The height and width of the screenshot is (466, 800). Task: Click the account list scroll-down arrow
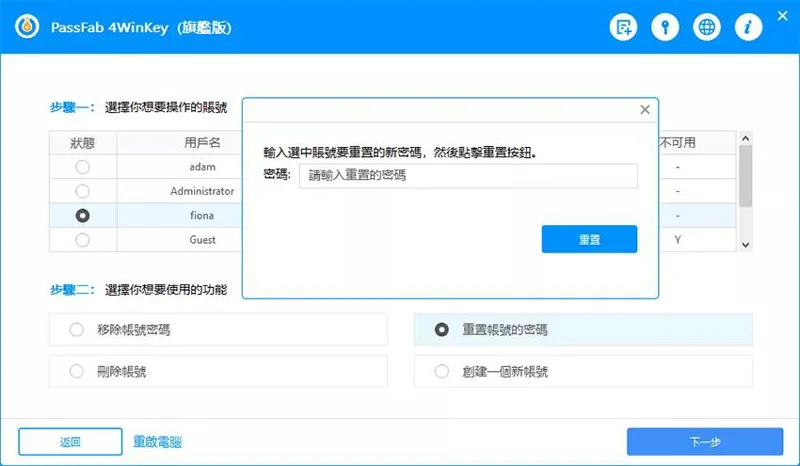[745, 245]
